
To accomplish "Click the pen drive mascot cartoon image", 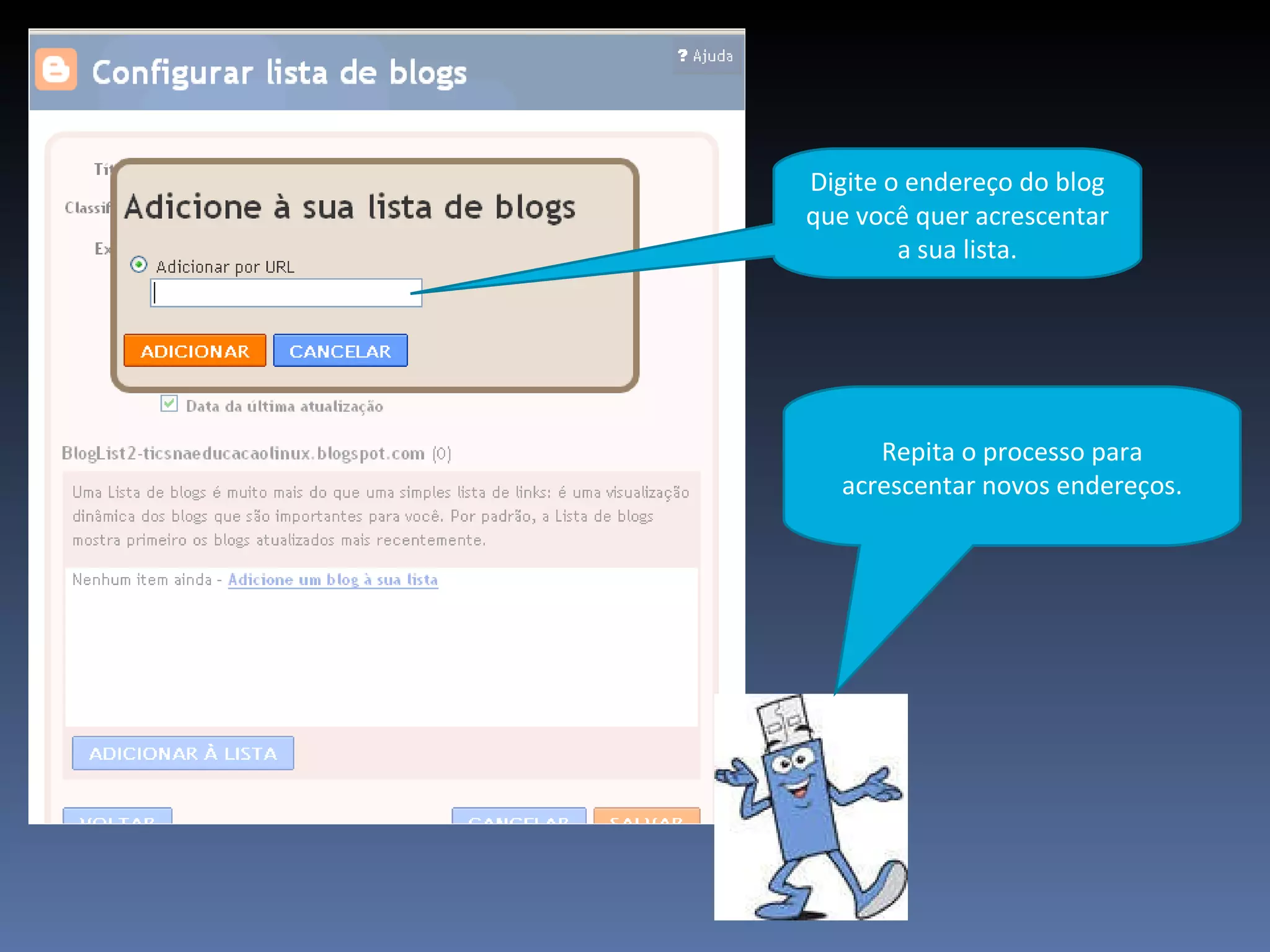I will [811, 806].
